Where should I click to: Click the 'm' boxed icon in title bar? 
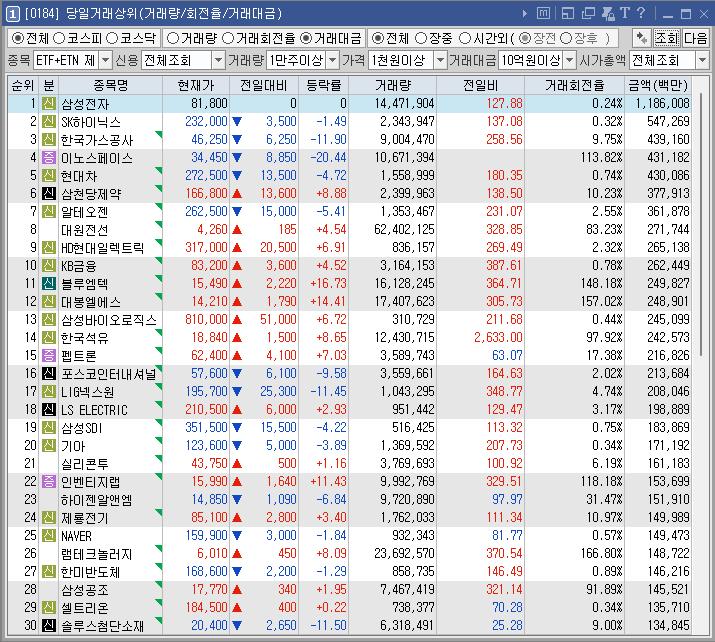coord(543,14)
